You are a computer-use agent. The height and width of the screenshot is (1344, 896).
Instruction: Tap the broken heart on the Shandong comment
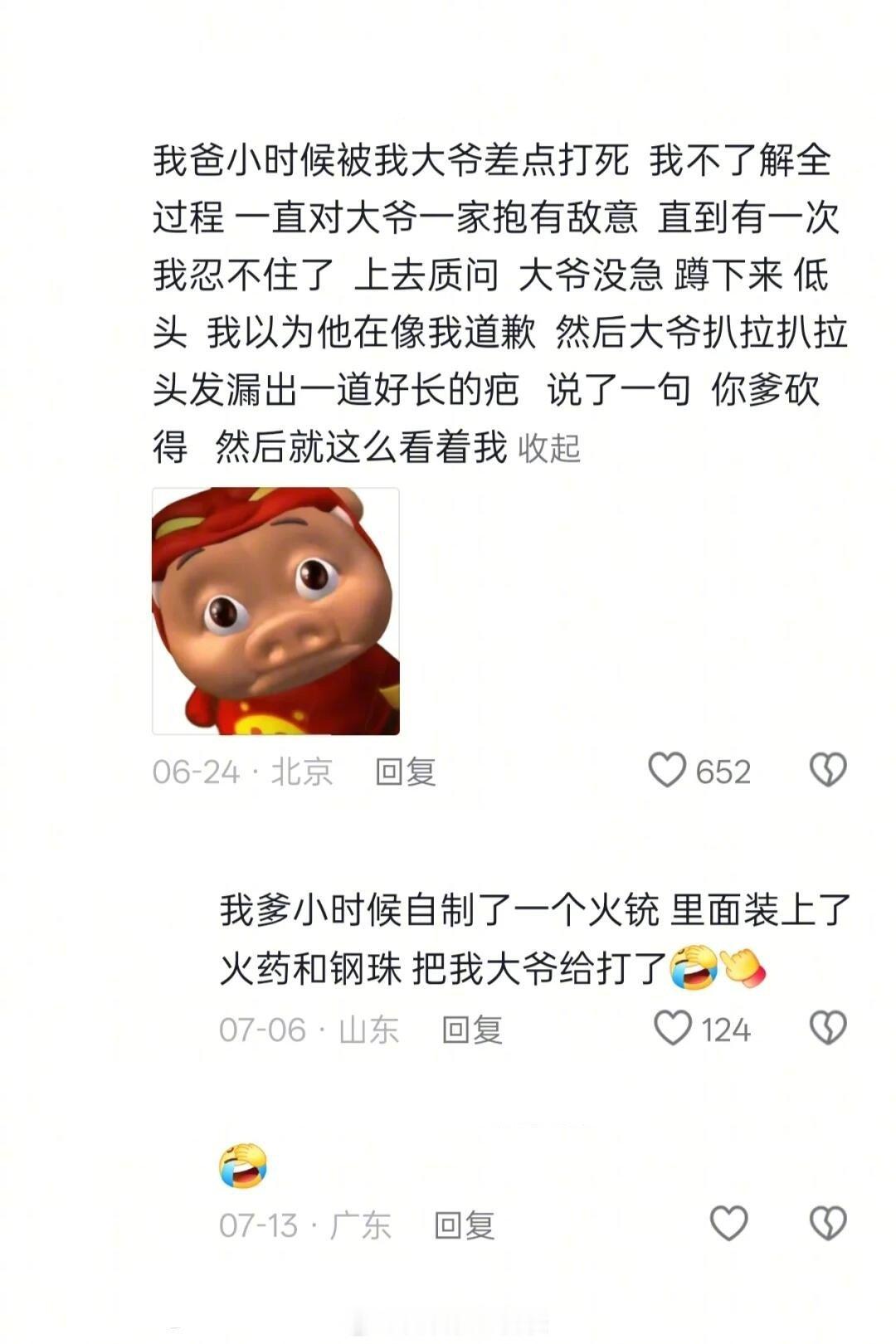[827, 1028]
